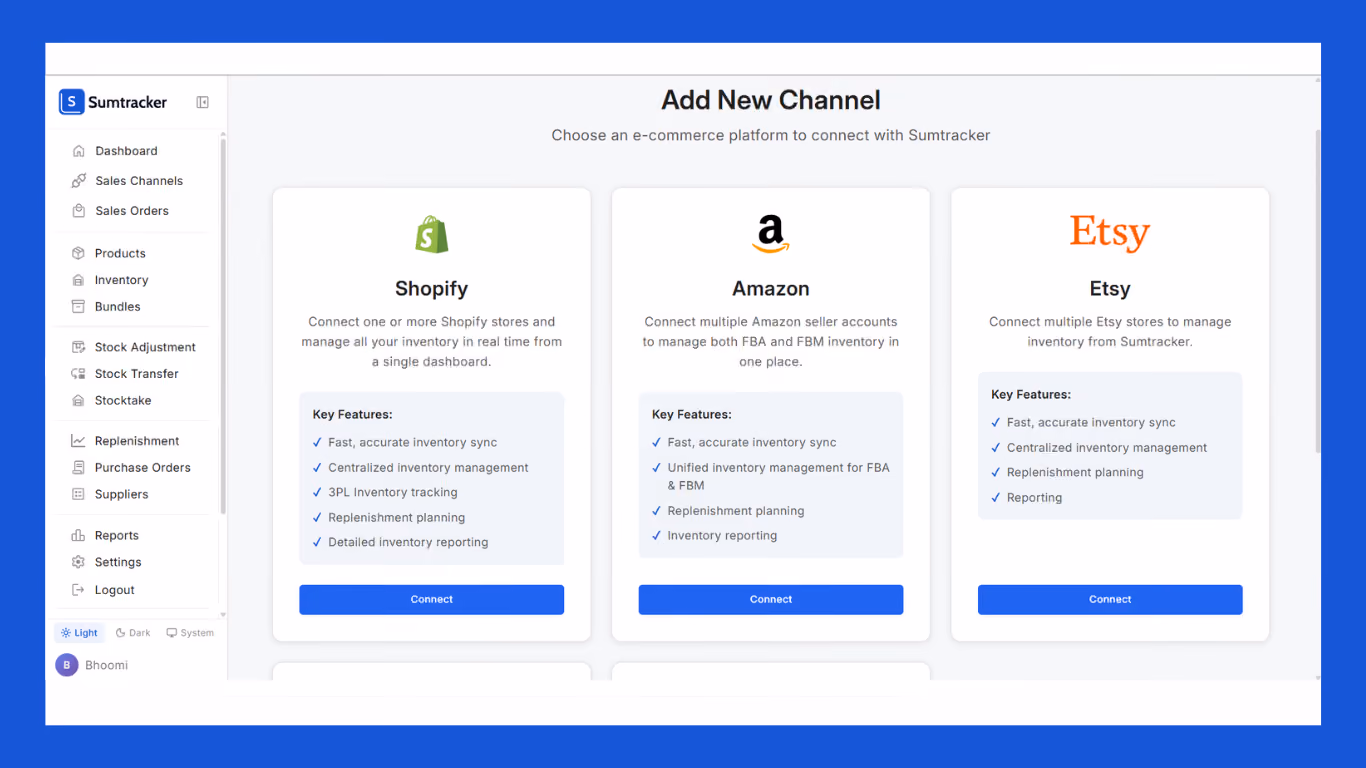Open Settings from the sidebar
1366x768 pixels.
point(118,563)
